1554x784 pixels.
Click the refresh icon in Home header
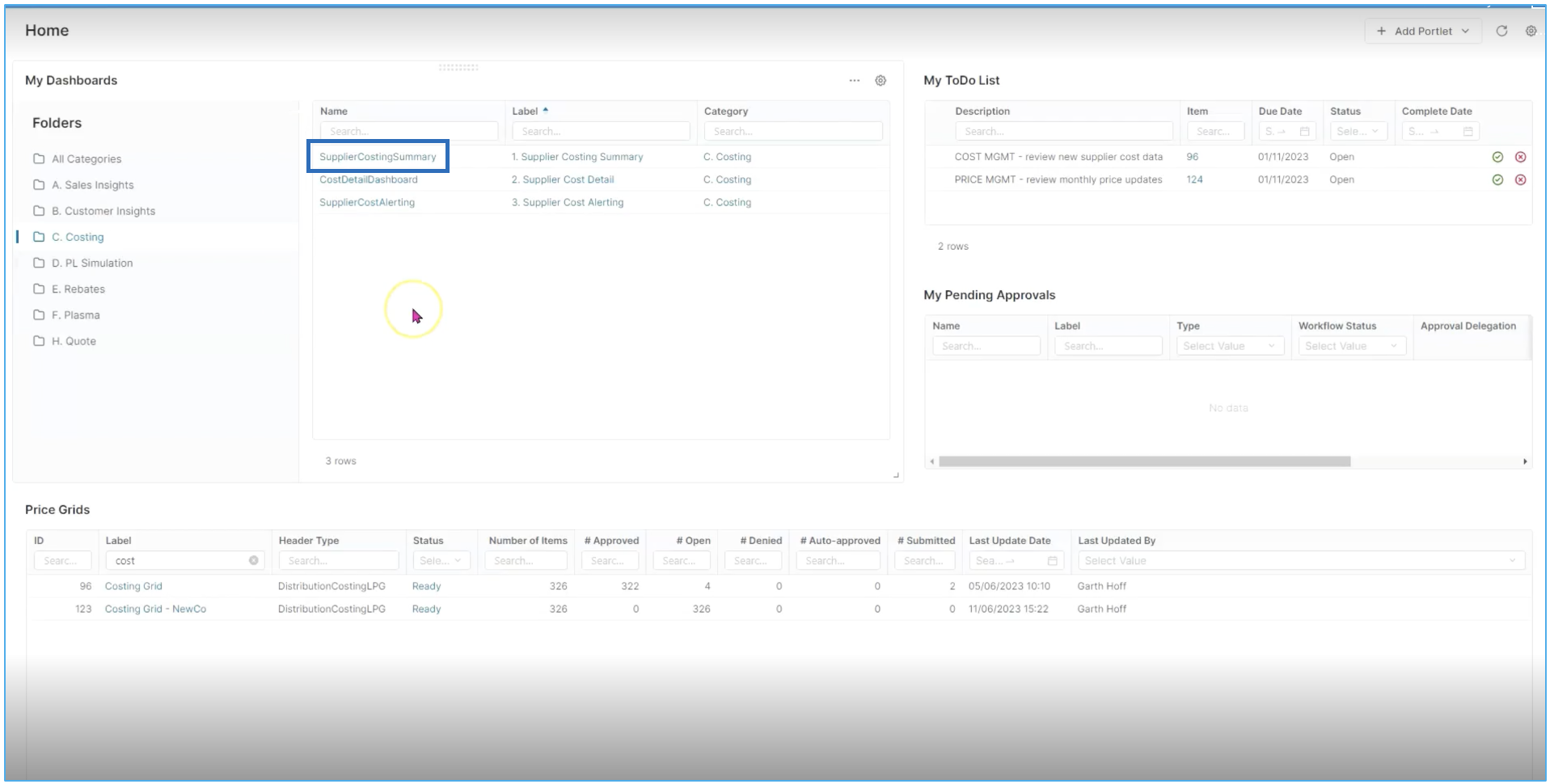pyautogui.click(x=1501, y=31)
